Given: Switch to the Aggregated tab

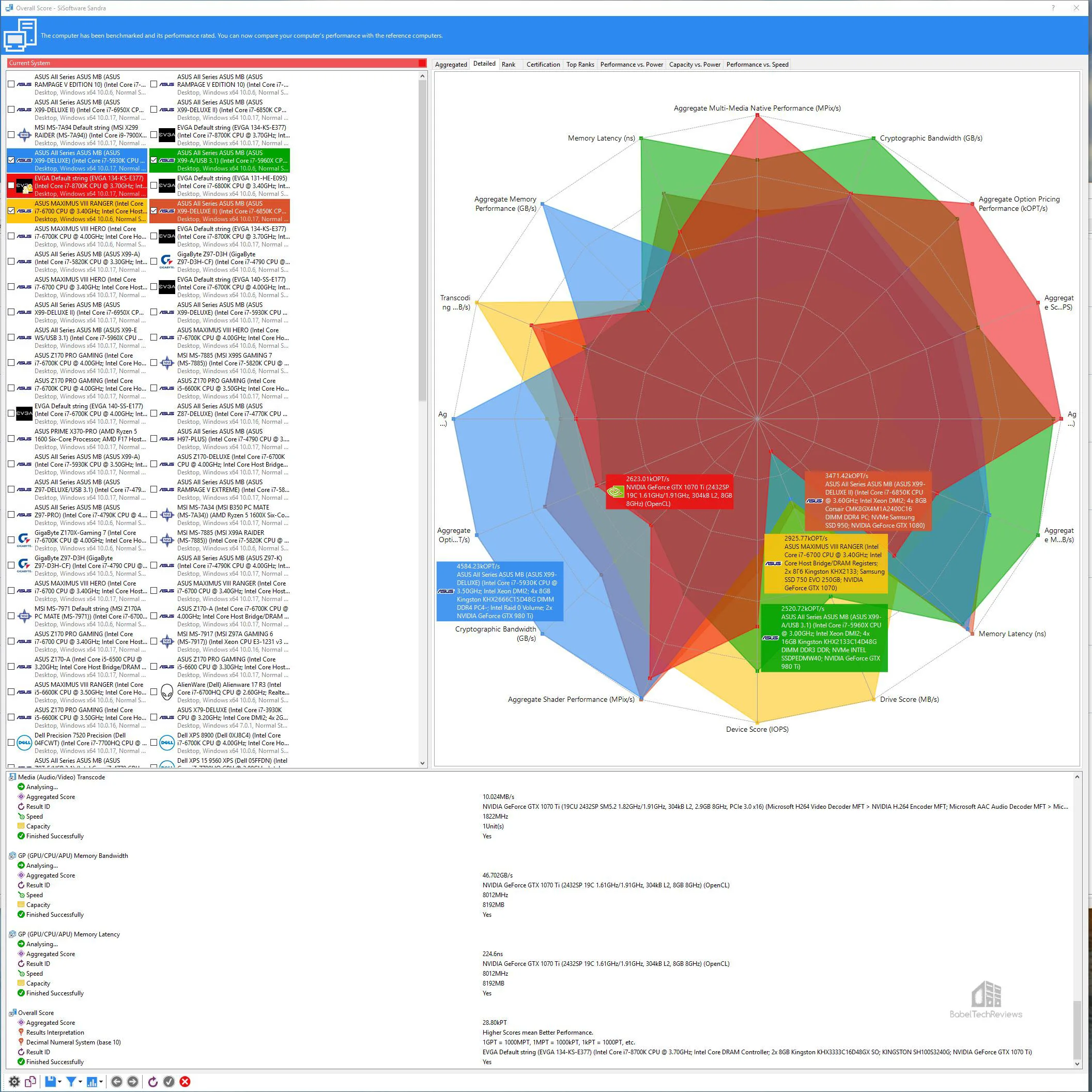Looking at the screenshot, I should point(451,65).
